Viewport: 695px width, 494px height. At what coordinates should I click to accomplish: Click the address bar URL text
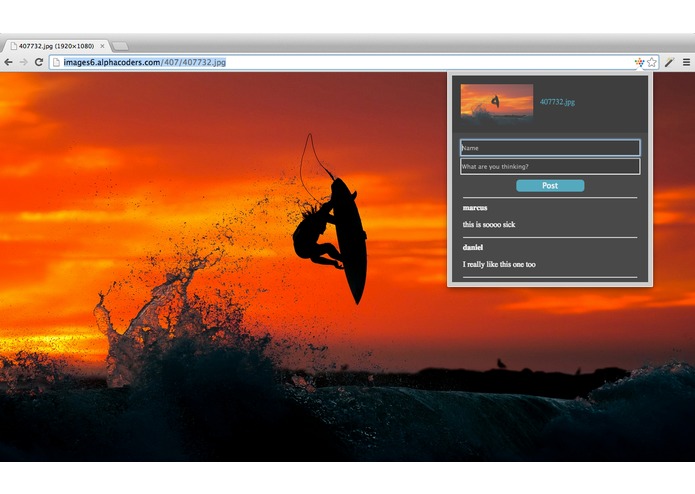click(x=144, y=62)
